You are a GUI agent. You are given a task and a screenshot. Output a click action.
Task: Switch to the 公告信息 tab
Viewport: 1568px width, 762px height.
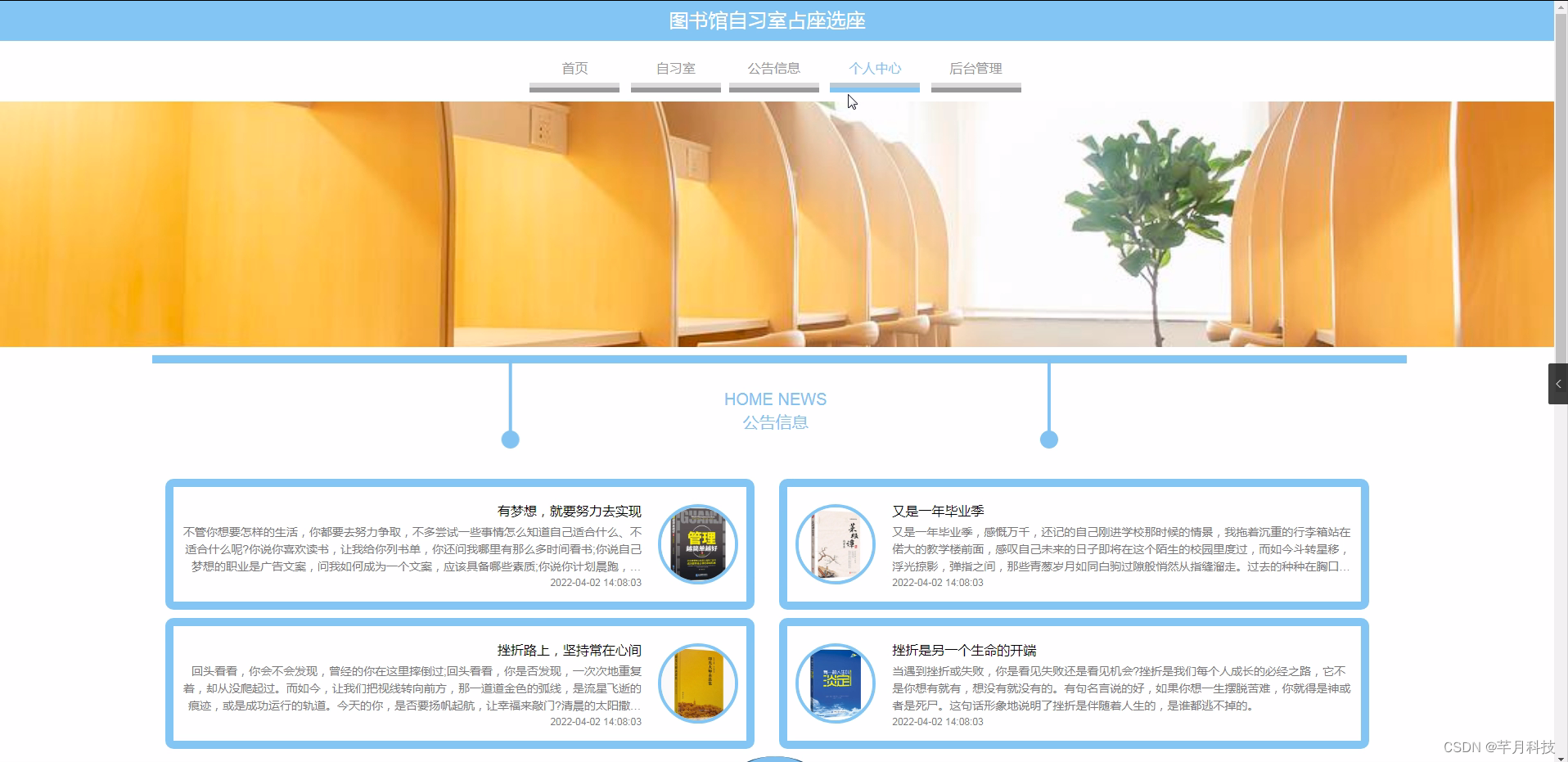point(773,69)
